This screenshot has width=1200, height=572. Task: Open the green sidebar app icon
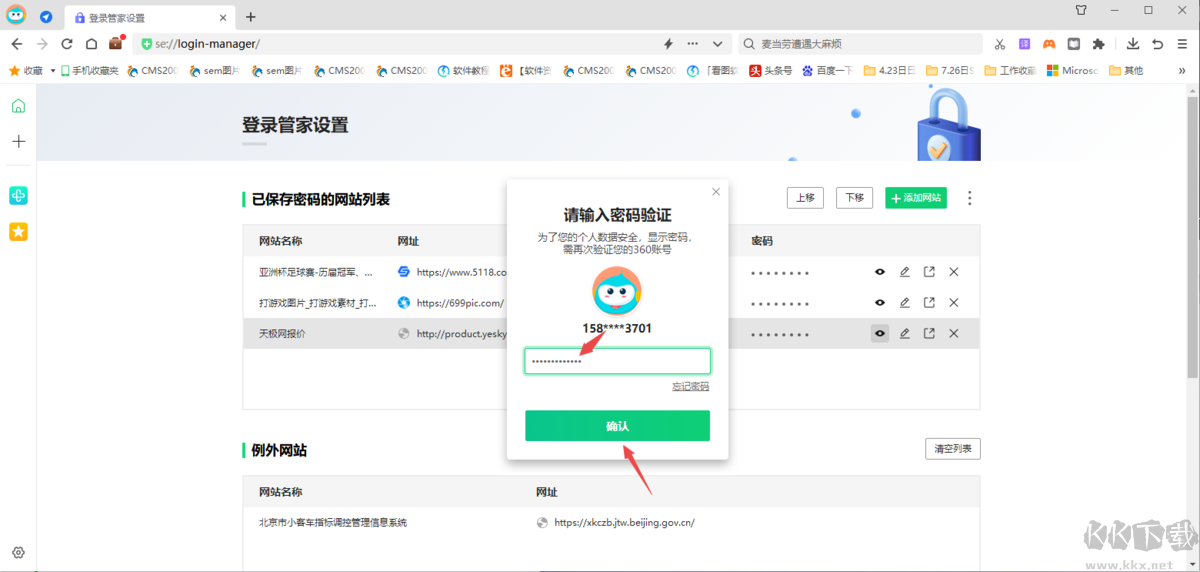pyautogui.click(x=18, y=196)
